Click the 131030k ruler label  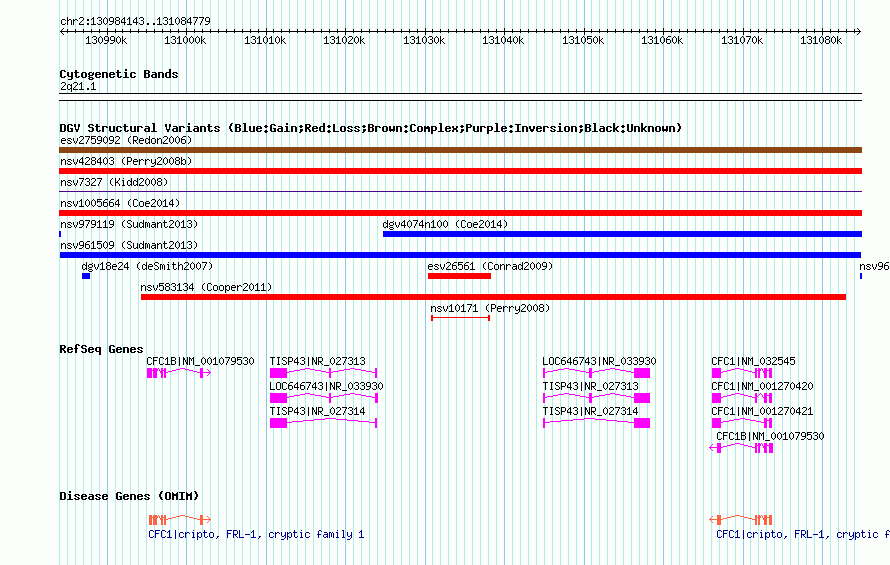click(424, 40)
